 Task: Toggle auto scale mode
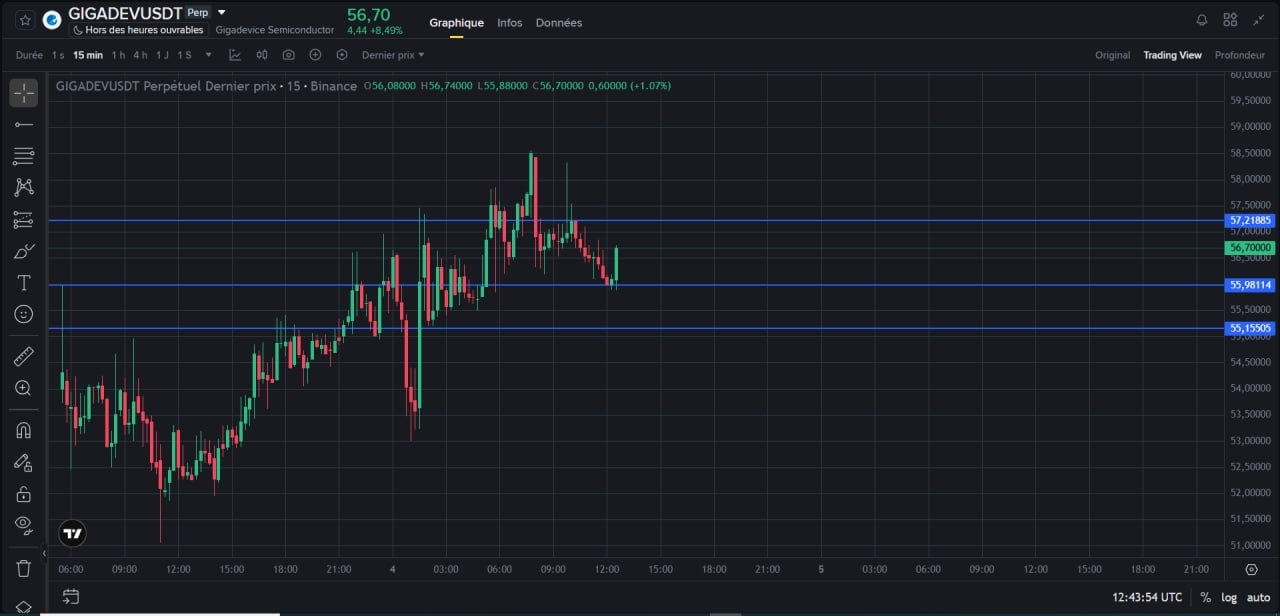(x=1258, y=597)
